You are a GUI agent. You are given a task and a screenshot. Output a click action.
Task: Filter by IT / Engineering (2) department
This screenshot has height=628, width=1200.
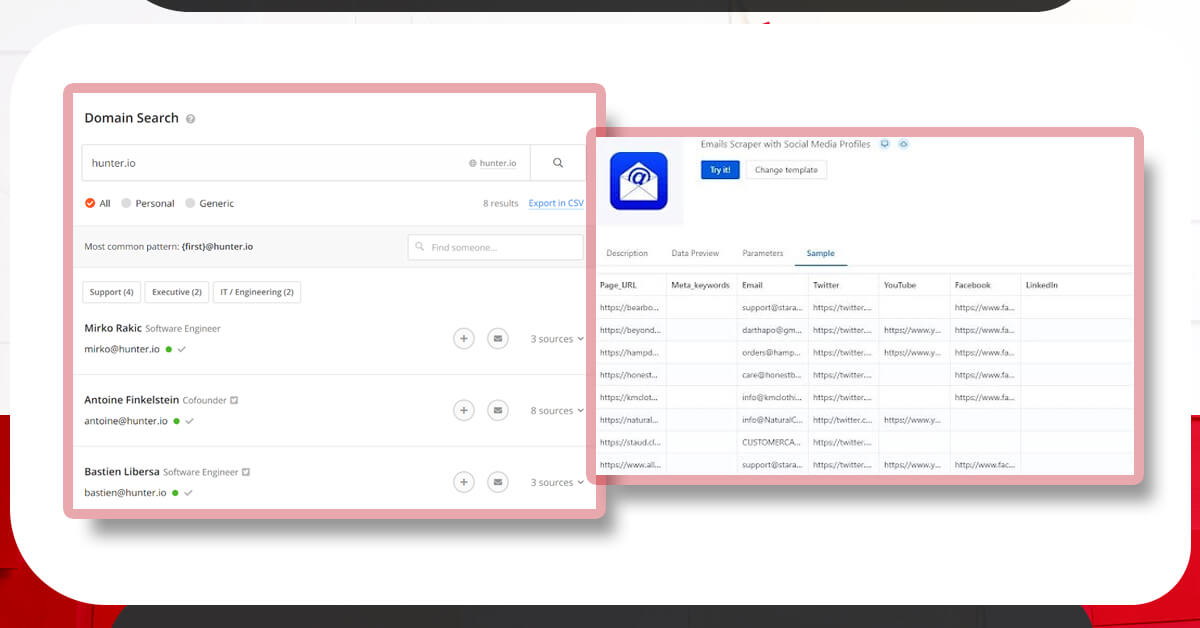(x=257, y=292)
